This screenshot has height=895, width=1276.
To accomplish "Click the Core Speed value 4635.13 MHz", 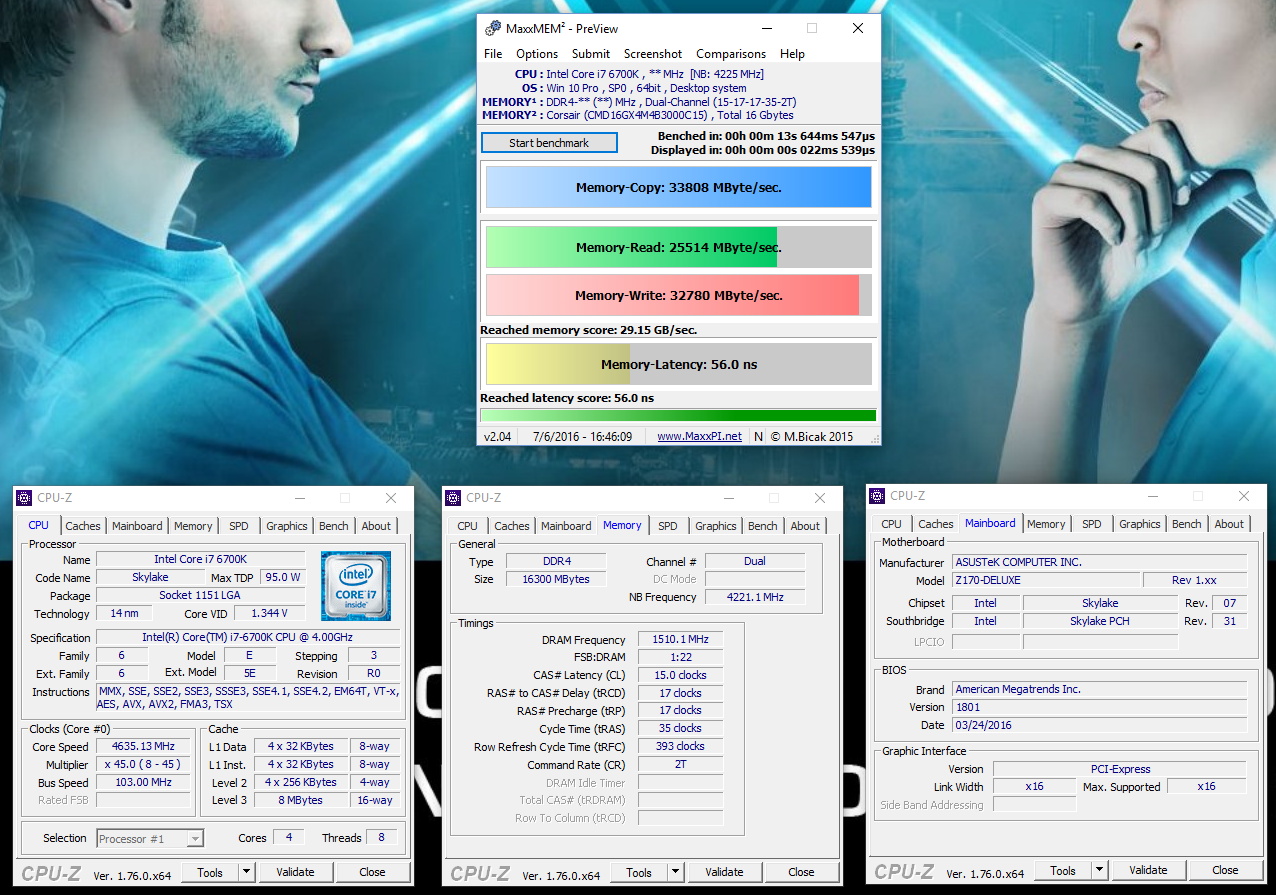I will (143, 747).
